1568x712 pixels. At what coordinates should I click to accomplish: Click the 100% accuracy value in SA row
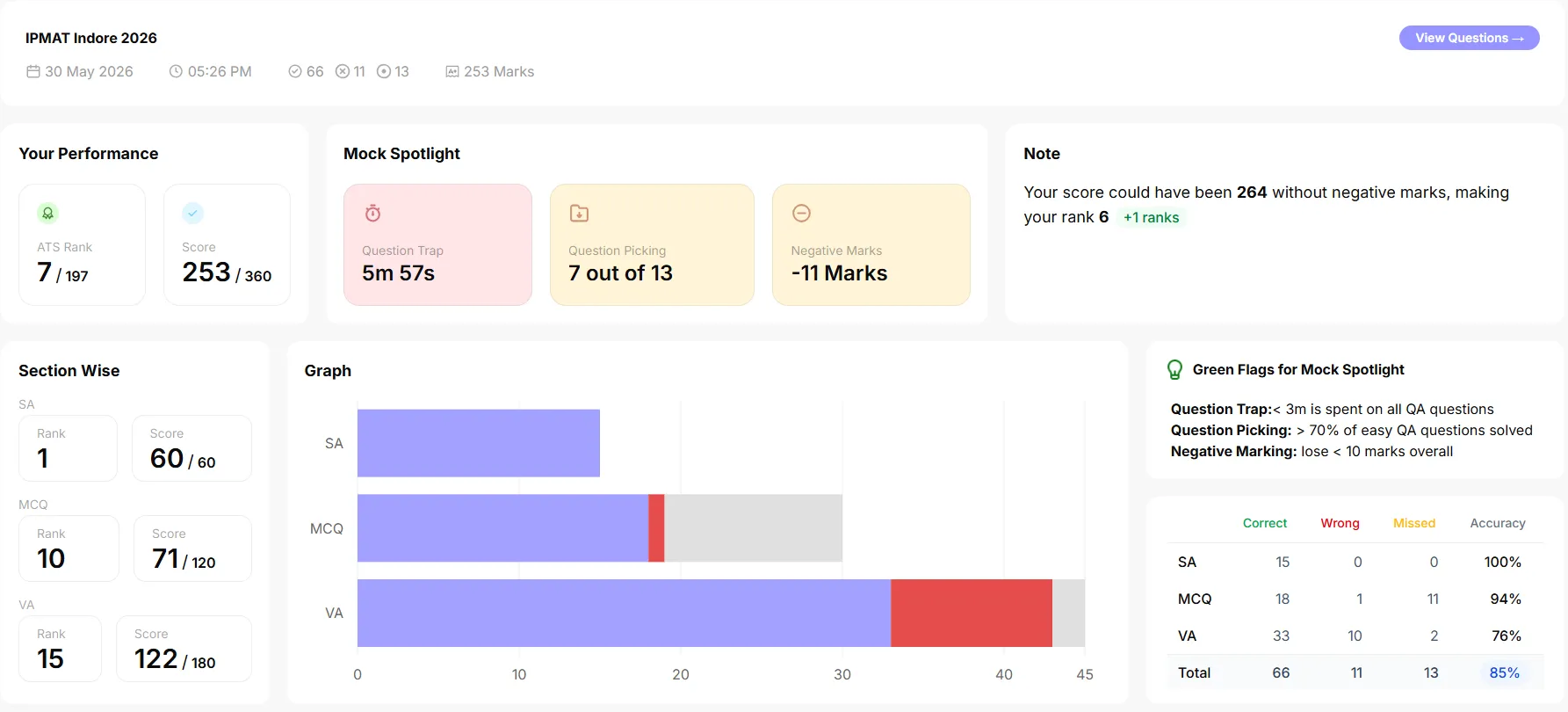1503,562
